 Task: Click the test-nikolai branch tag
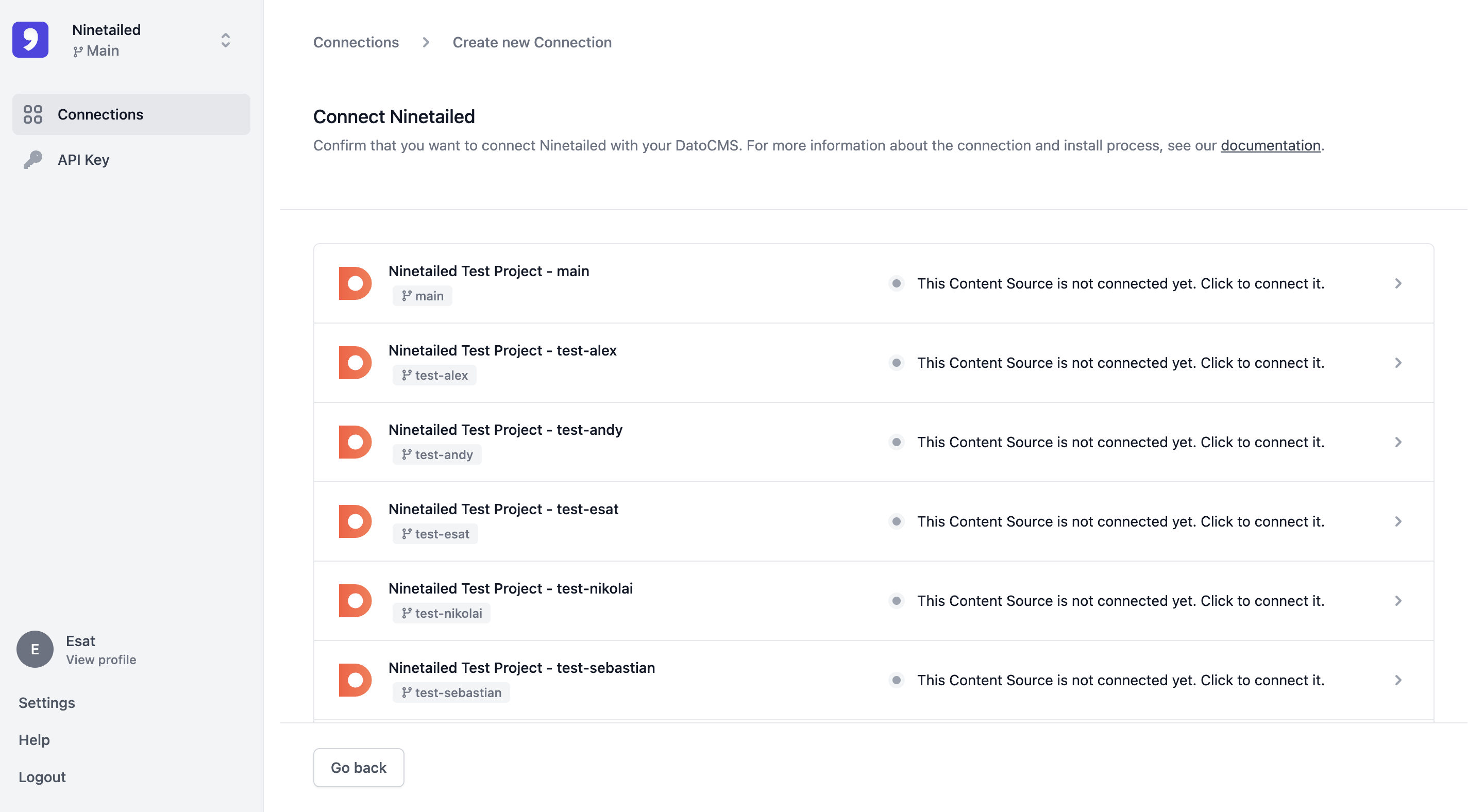point(441,613)
